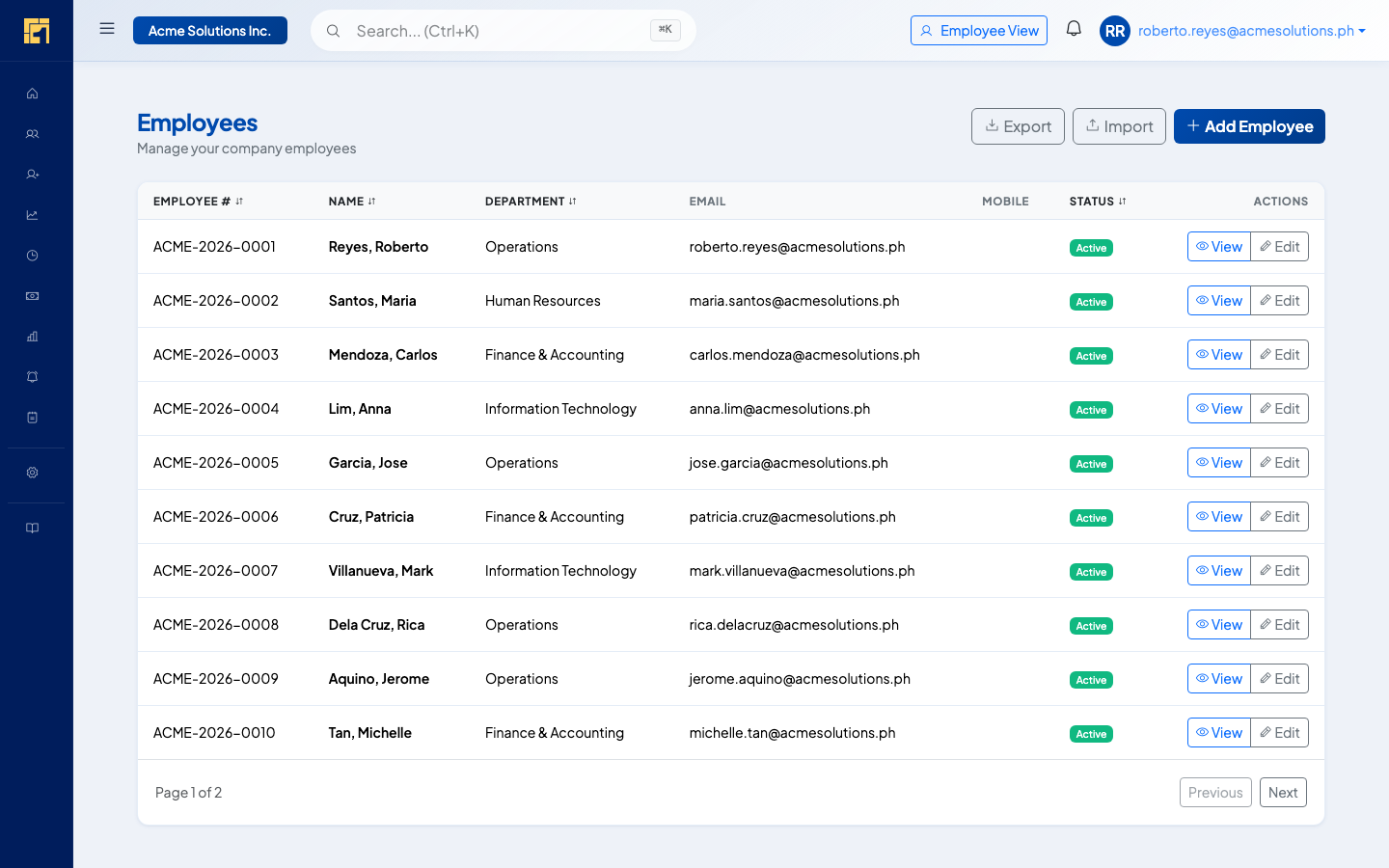Open the book documentation icon in sidebar

(x=33, y=528)
